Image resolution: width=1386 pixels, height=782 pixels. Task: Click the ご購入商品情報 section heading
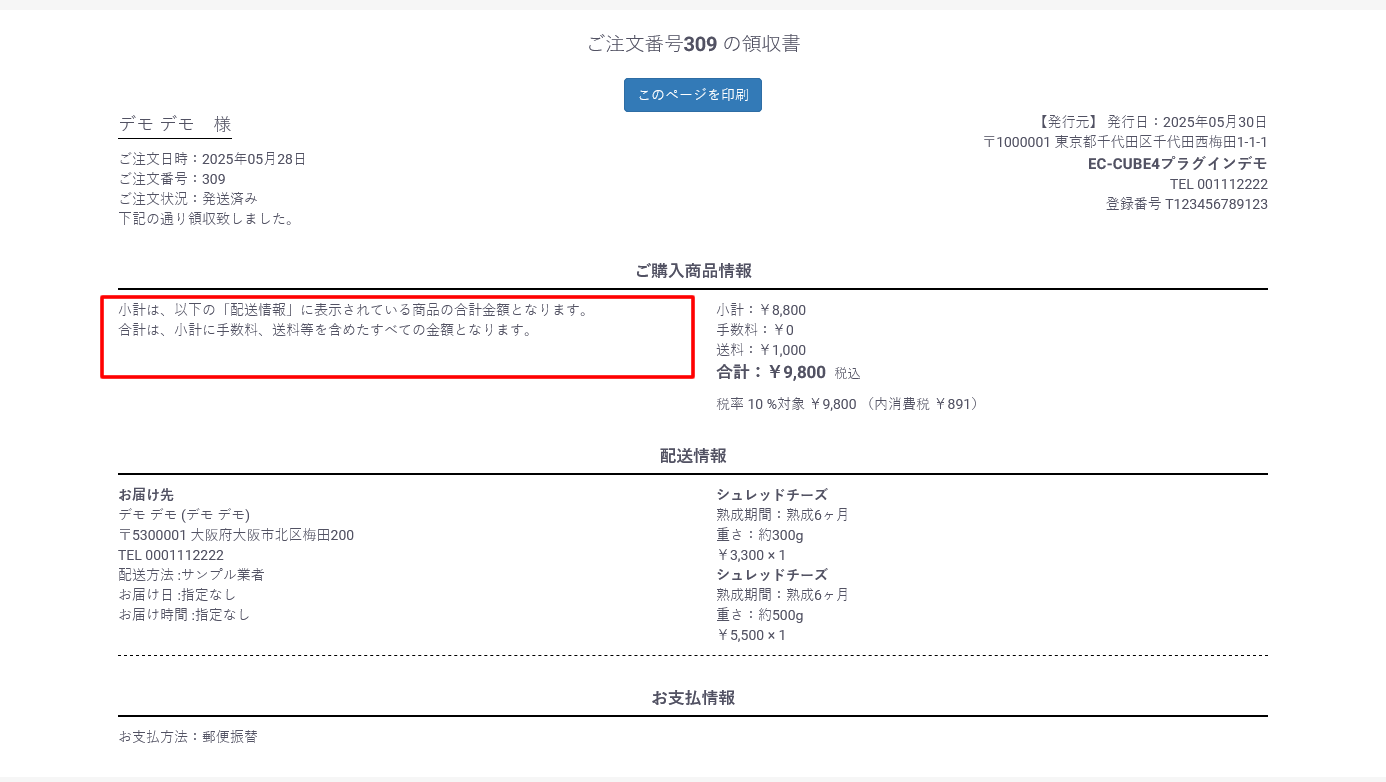point(692,271)
